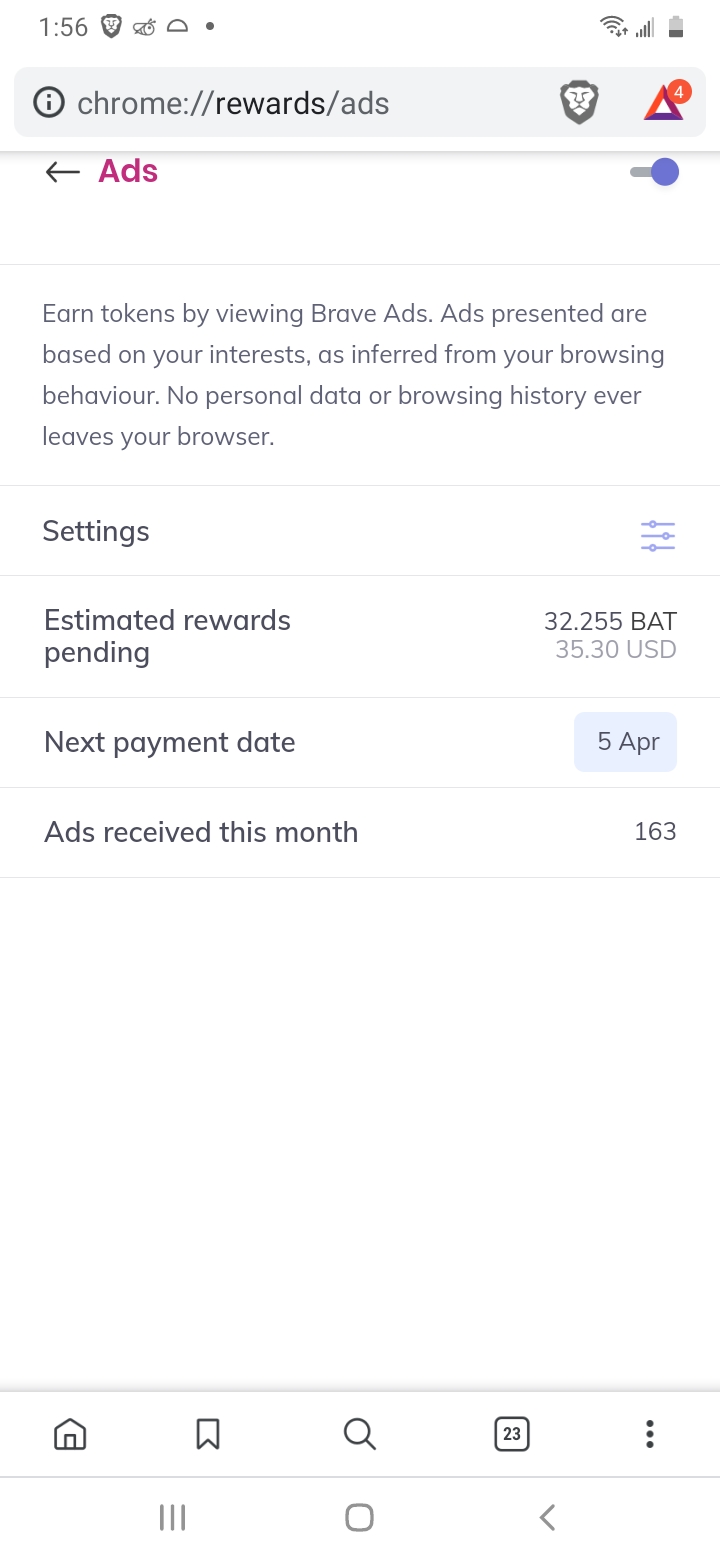Open bookmarks from the bottom toolbar
The width and height of the screenshot is (720, 1560).
click(208, 1434)
